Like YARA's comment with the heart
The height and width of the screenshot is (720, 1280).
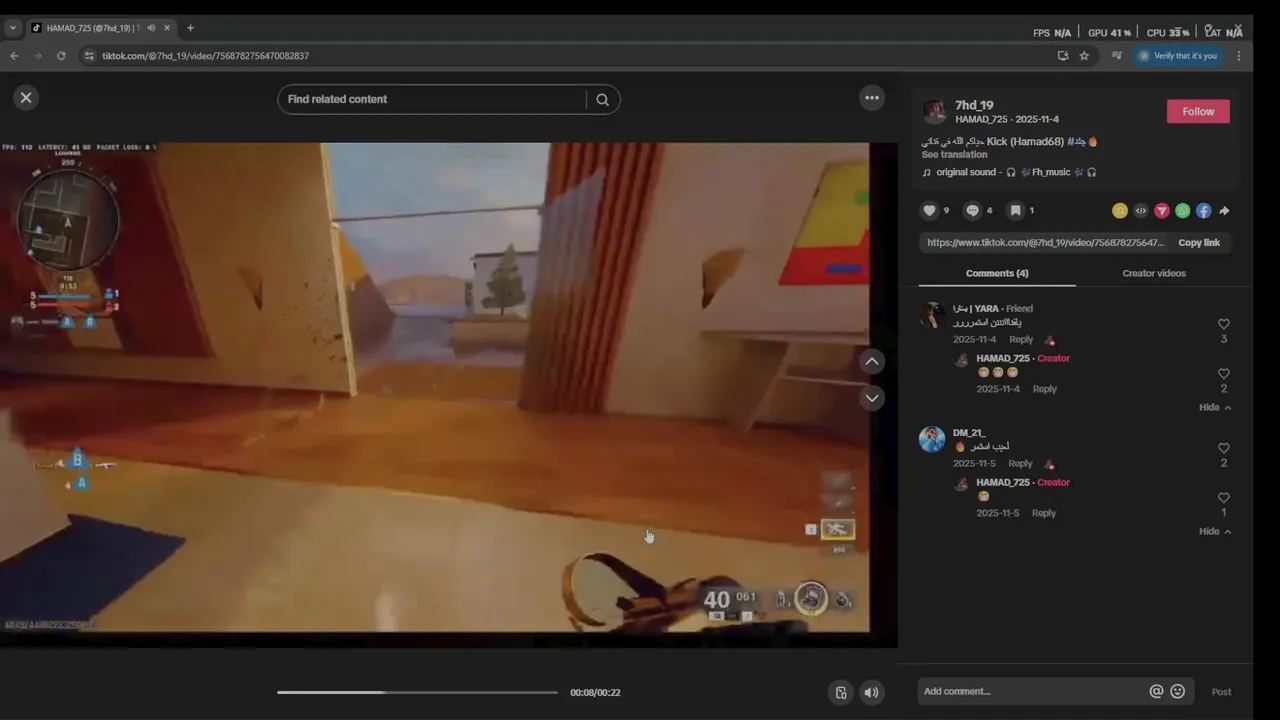[1223, 324]
